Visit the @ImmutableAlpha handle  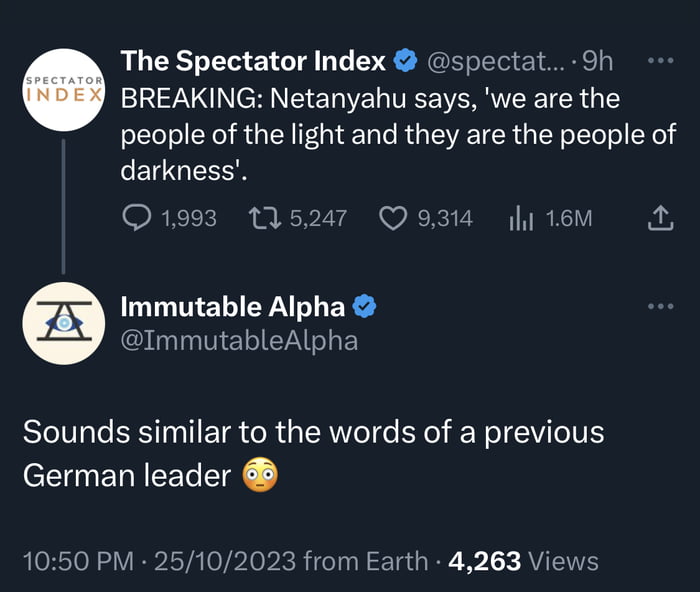[238, 340]
